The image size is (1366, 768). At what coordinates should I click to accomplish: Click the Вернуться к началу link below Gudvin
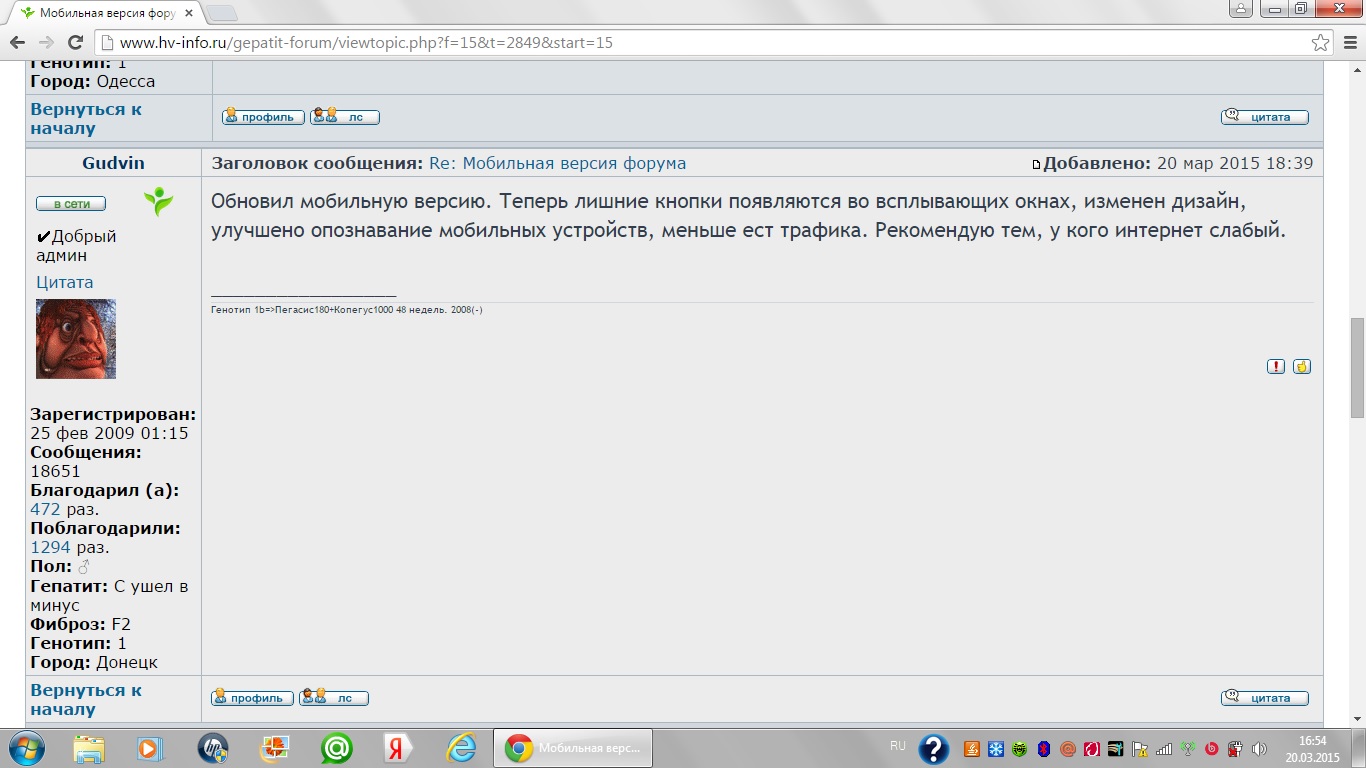(86, 699)
